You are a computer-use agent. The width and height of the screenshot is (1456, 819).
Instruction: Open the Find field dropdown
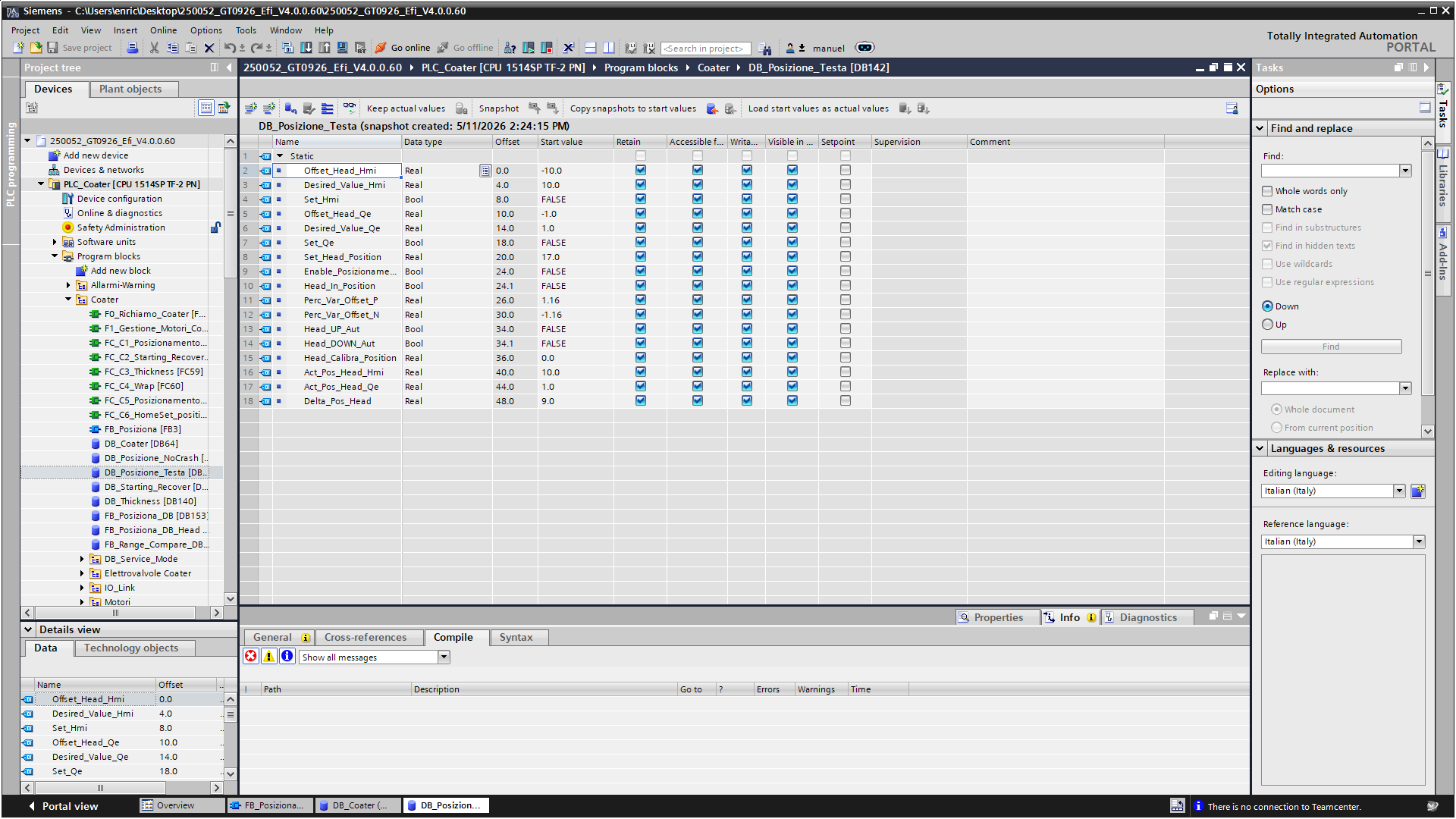1405,171
